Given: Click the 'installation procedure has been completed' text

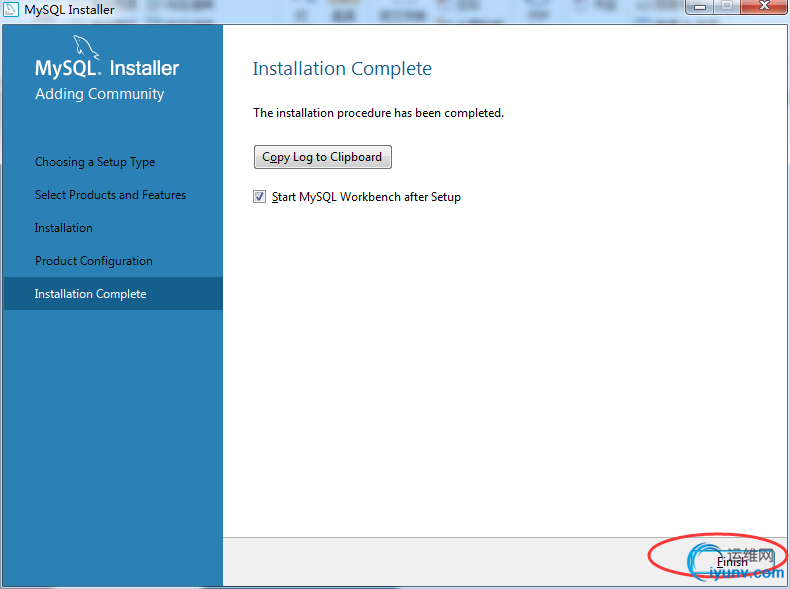Looking at the screenshot, I should click(378, 113).
